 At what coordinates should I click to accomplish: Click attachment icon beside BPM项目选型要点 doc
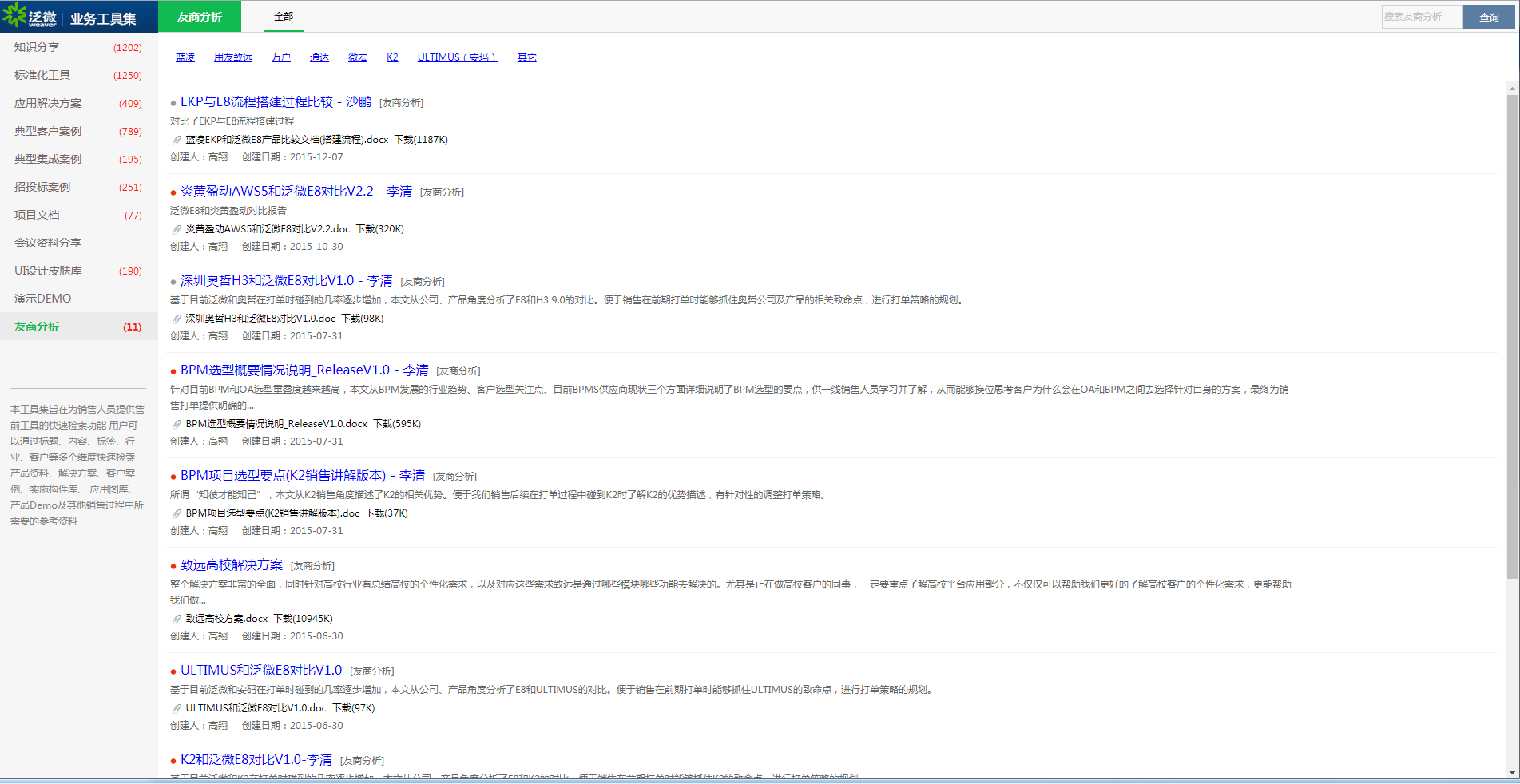pos(177,513)
